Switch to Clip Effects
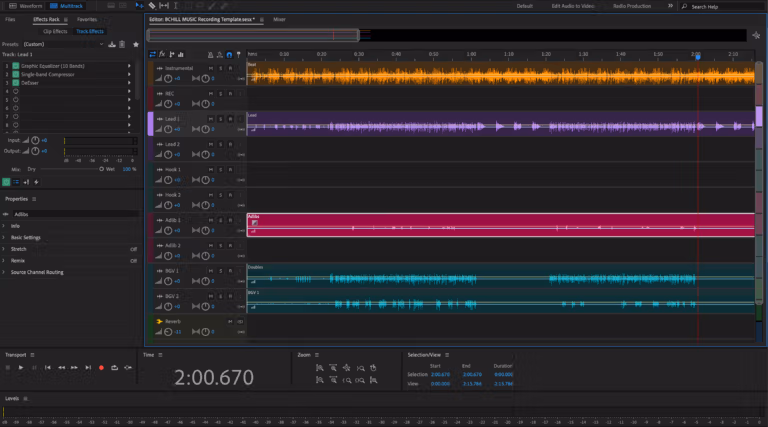This screenshot has width=768, height=427. click(x=55, y=31)
